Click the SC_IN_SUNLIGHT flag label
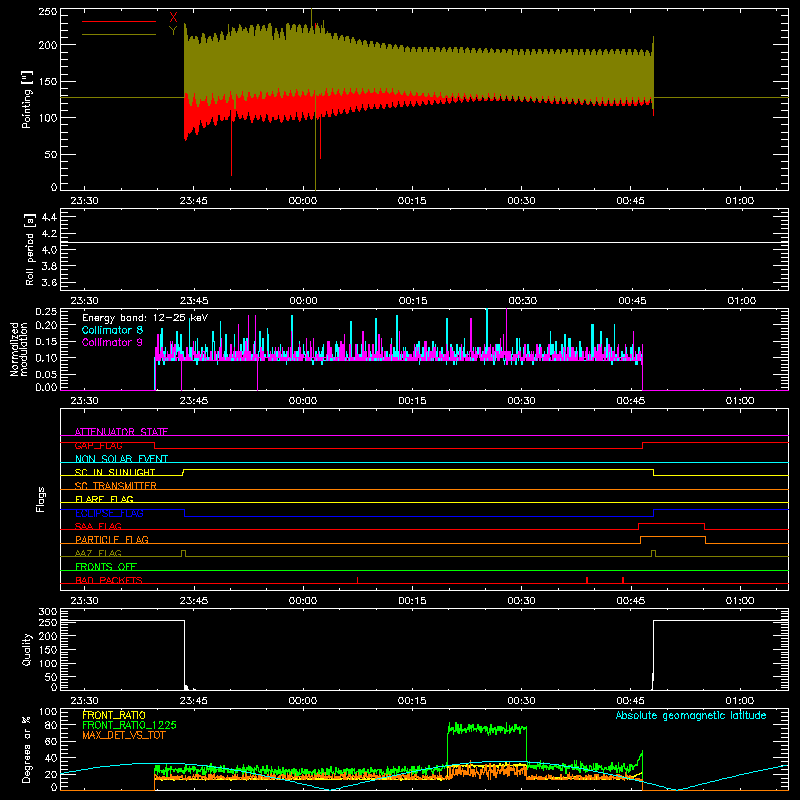The image size is (800, 800). (115, 472)
